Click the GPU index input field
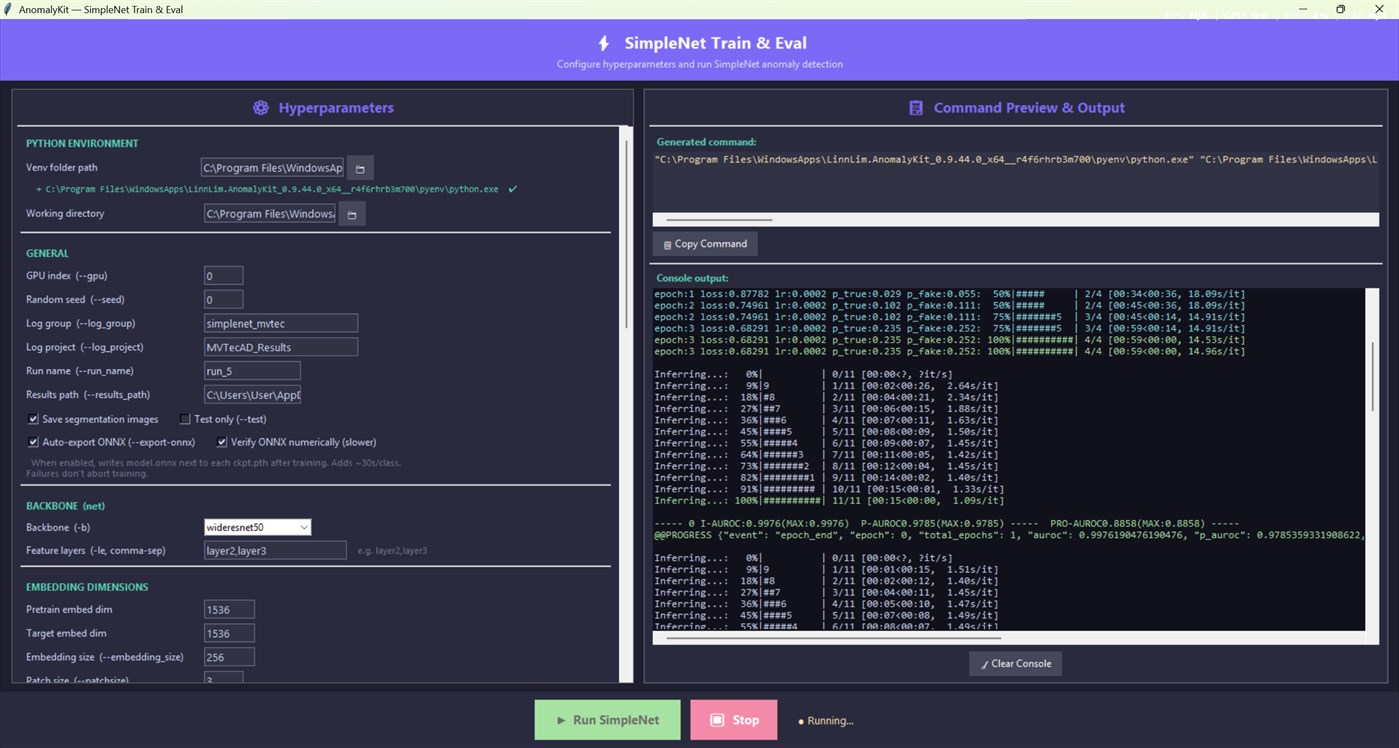This screenshot has height=748, width=1399. (x=223, y=276)
